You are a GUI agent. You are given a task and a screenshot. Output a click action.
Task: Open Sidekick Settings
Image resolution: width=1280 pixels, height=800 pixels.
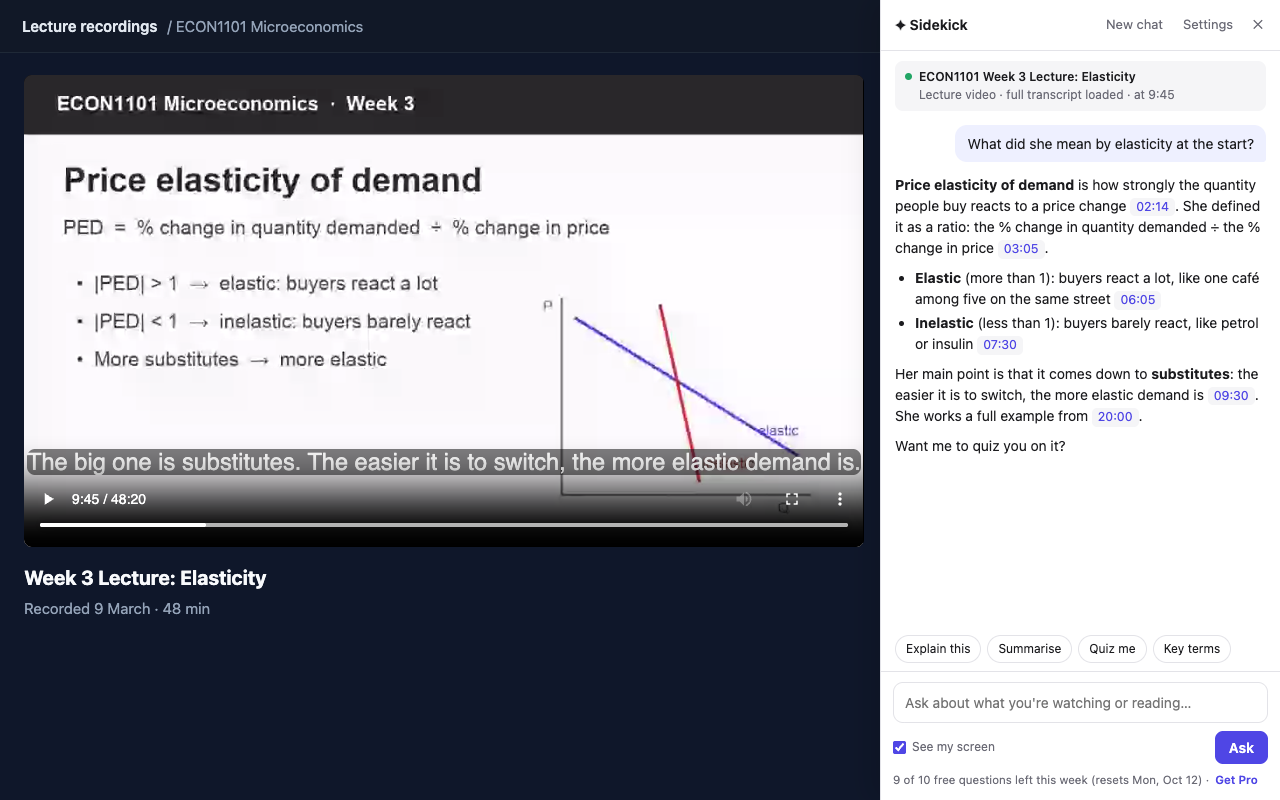point(1208,25)
